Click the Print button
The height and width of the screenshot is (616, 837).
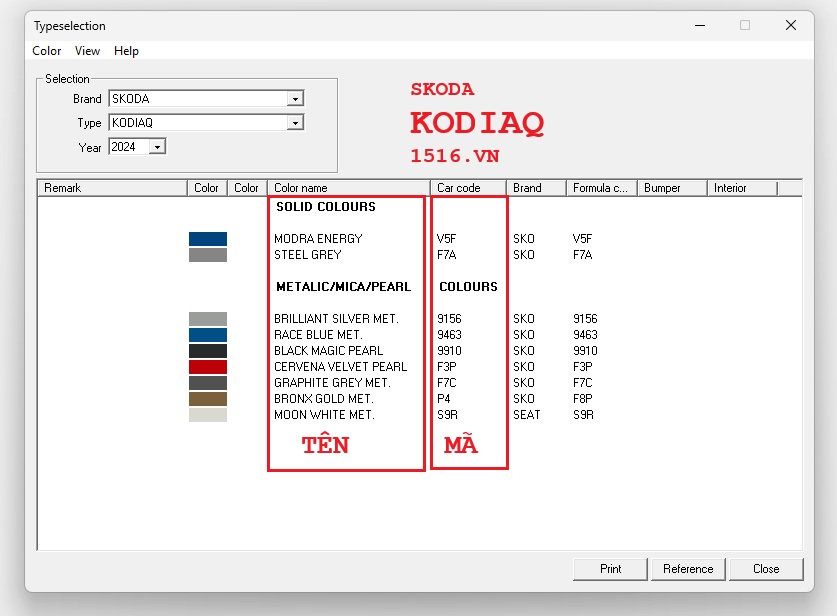pyautogui.click(x=610, y=569)
